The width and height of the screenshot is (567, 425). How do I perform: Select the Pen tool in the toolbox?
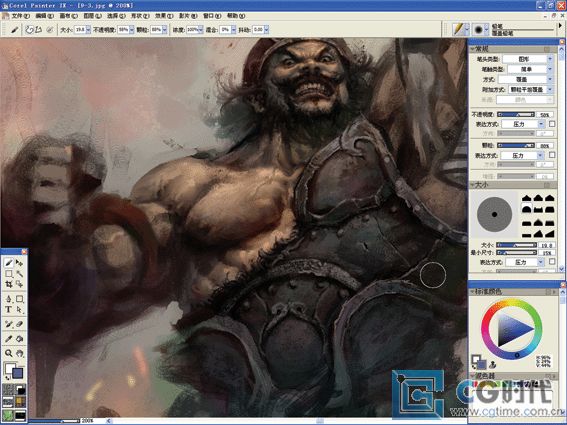(x=9, y=299)
